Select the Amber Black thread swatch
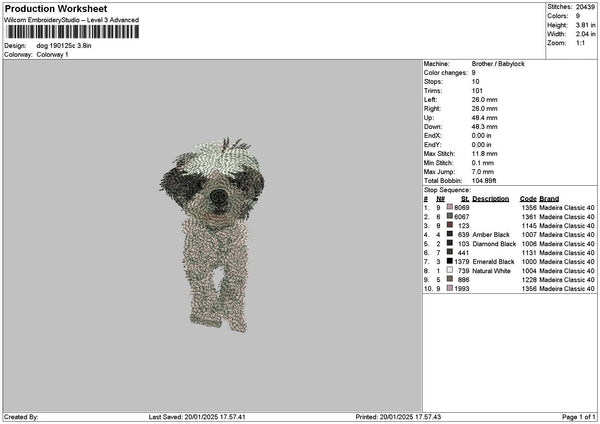The width and height of the screenshot is (600, 424). 450,234
